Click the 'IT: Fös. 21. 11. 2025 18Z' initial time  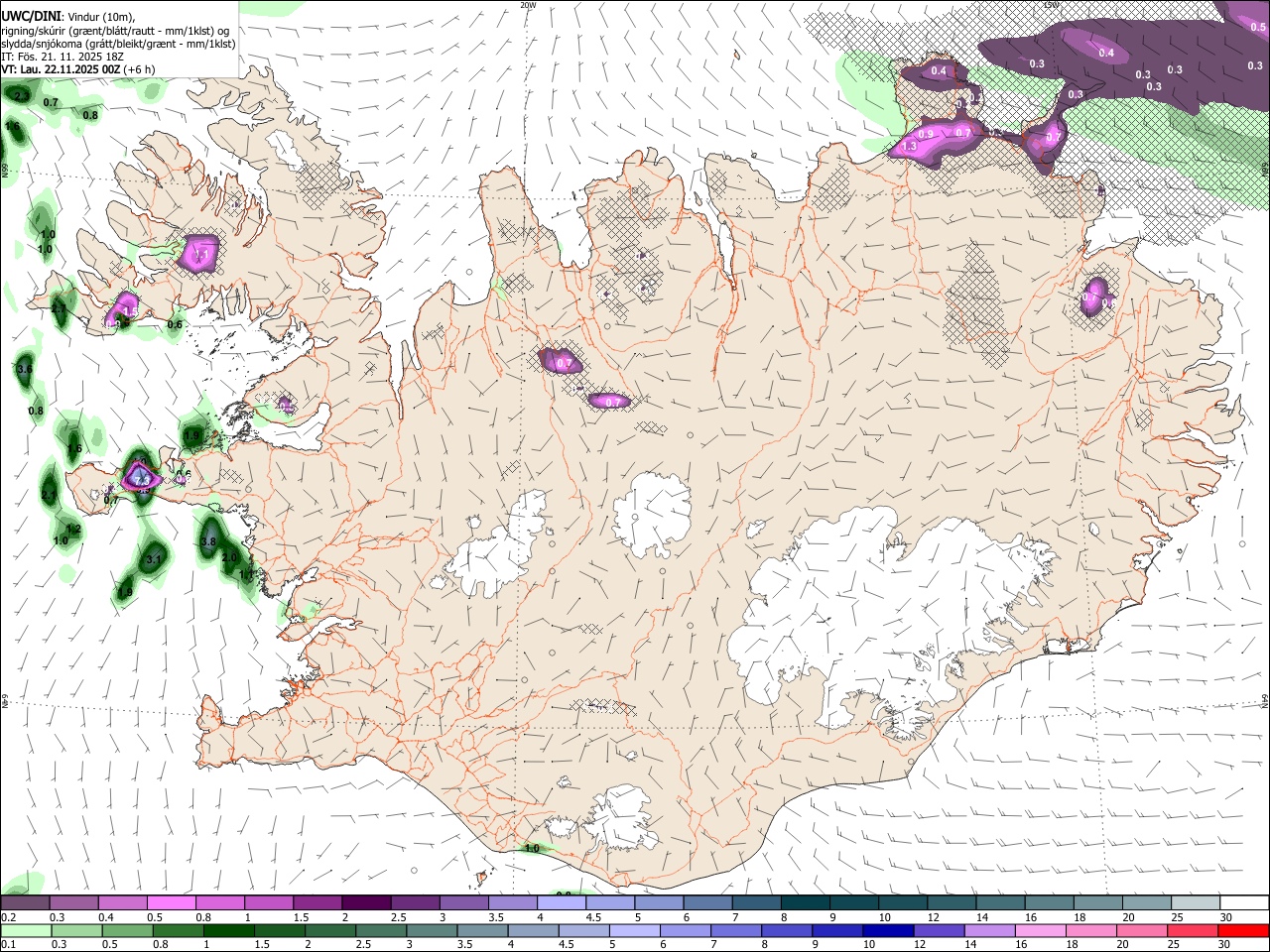click(x=63, y=57)
